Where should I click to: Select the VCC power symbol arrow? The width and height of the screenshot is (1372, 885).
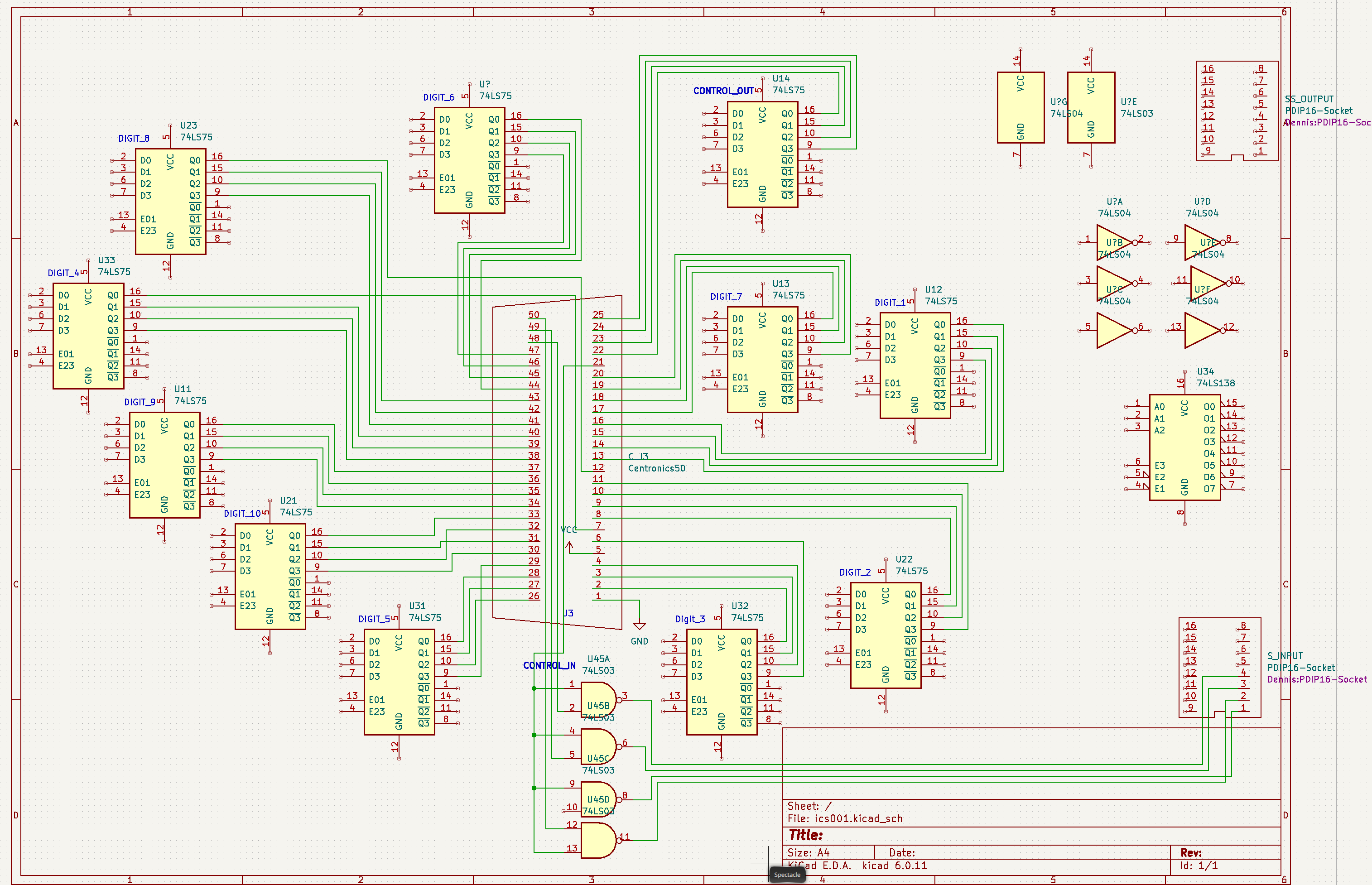[x=569, y=547]
